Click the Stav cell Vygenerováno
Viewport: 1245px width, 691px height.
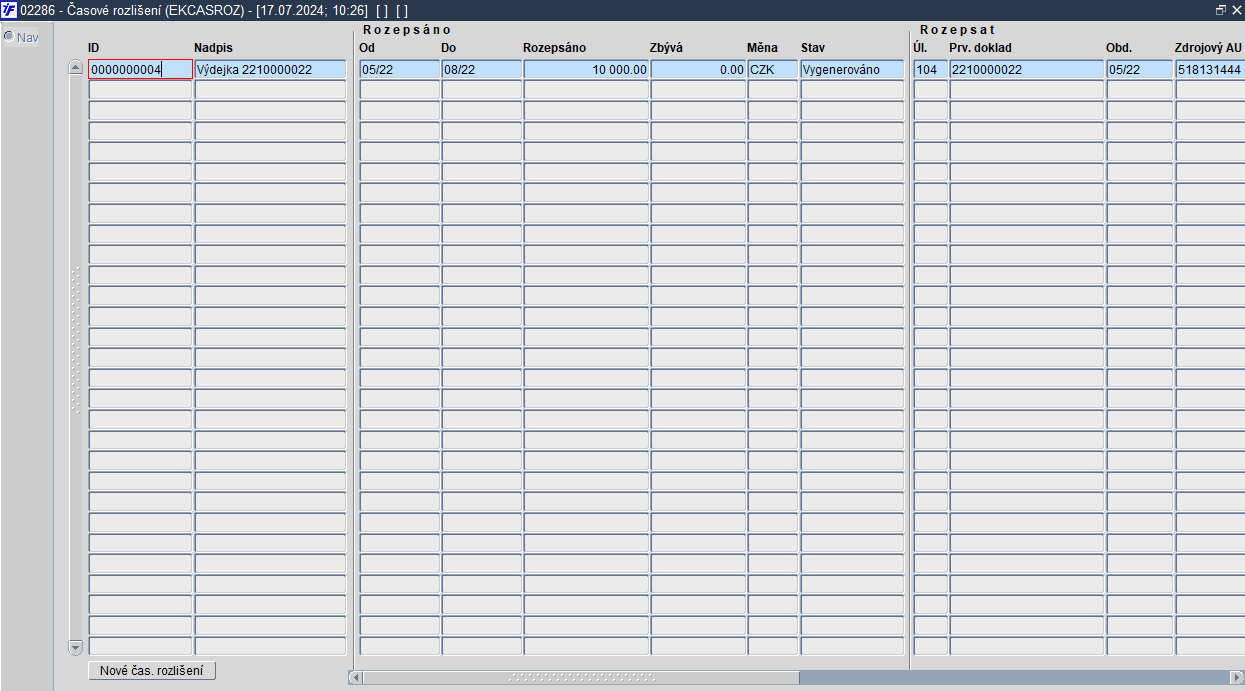851,69
